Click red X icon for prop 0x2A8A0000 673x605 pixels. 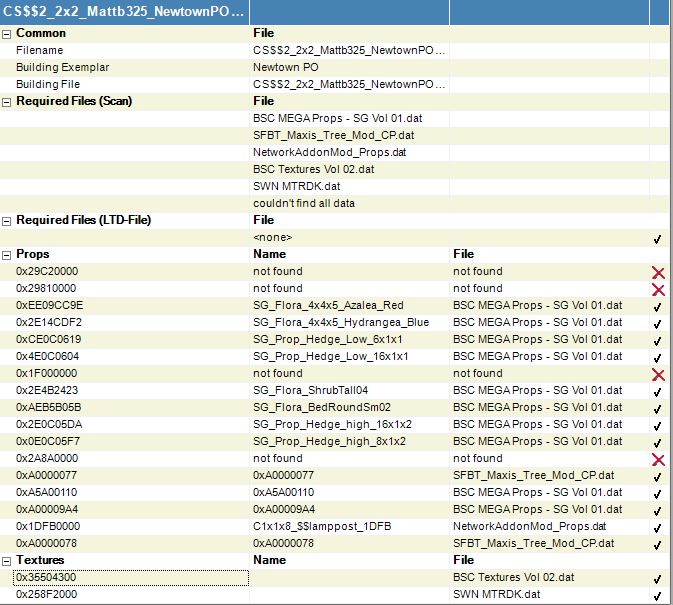[658, 460]
